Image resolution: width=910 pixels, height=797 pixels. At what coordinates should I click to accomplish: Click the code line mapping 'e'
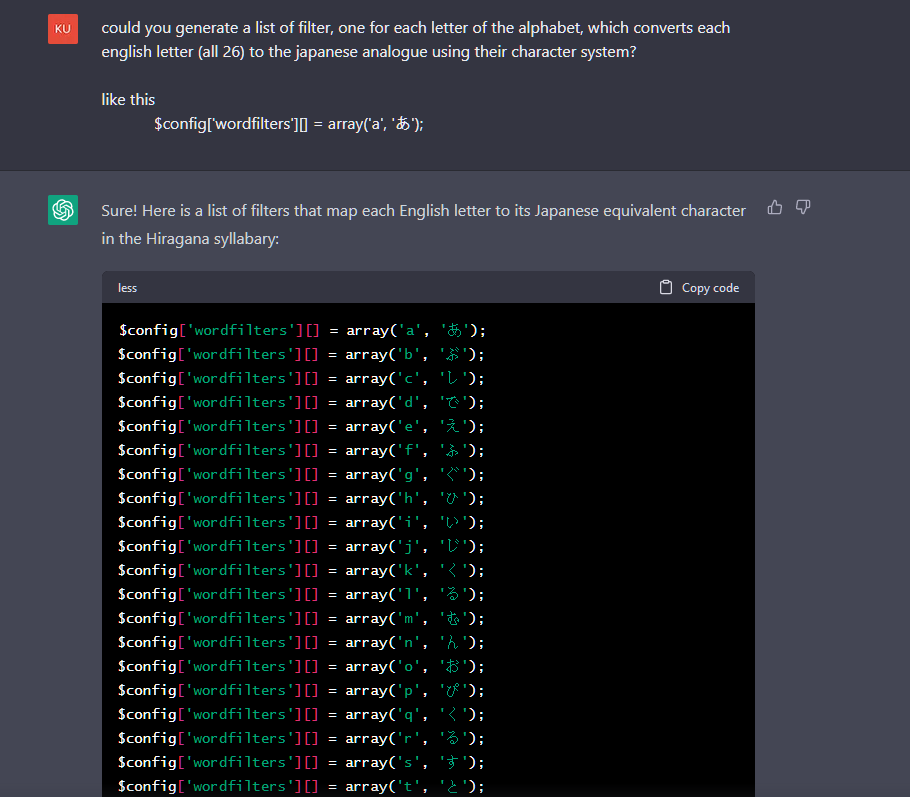301,426
